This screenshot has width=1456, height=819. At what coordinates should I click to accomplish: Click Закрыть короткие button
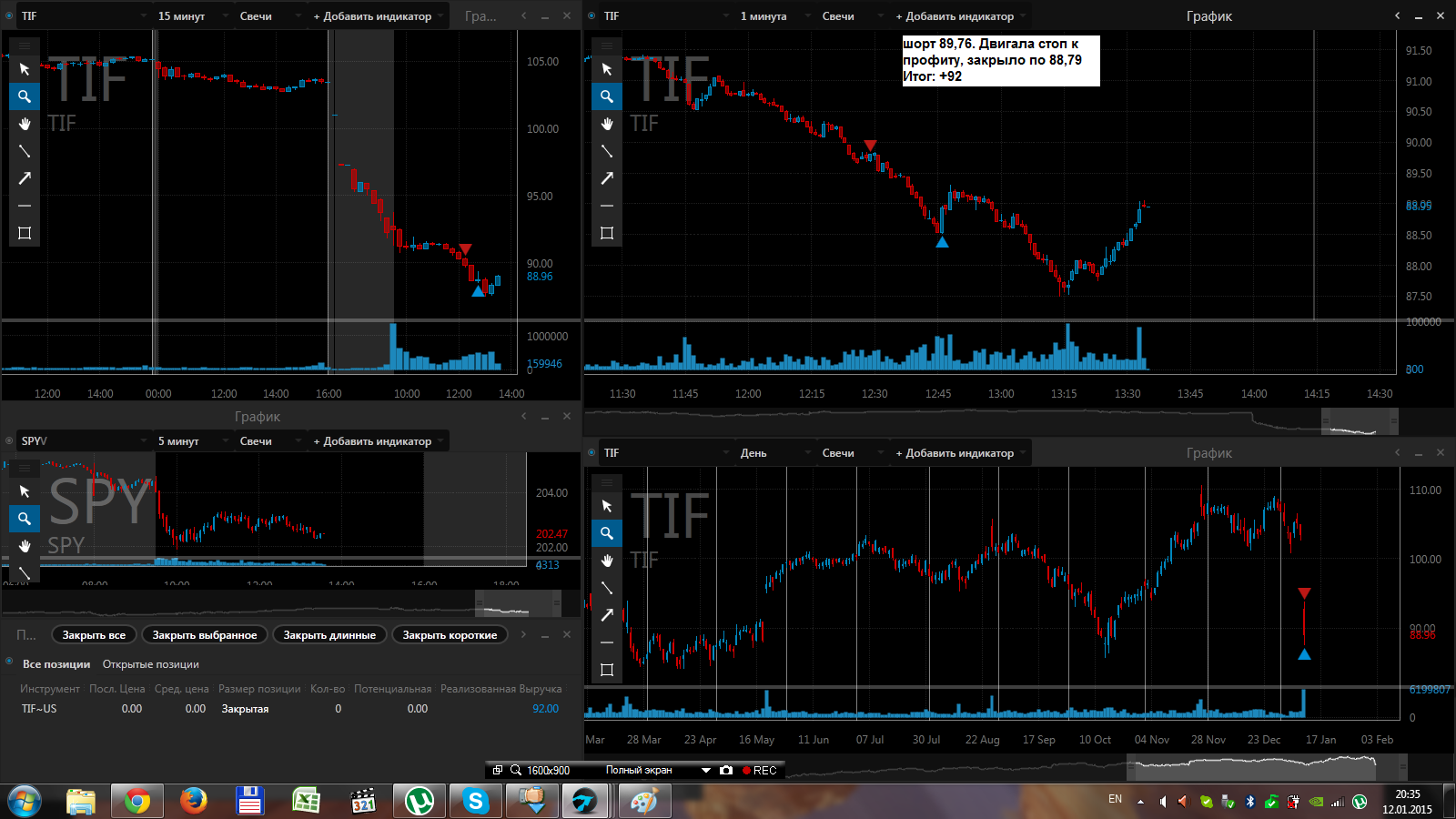(x=450, y=634)
